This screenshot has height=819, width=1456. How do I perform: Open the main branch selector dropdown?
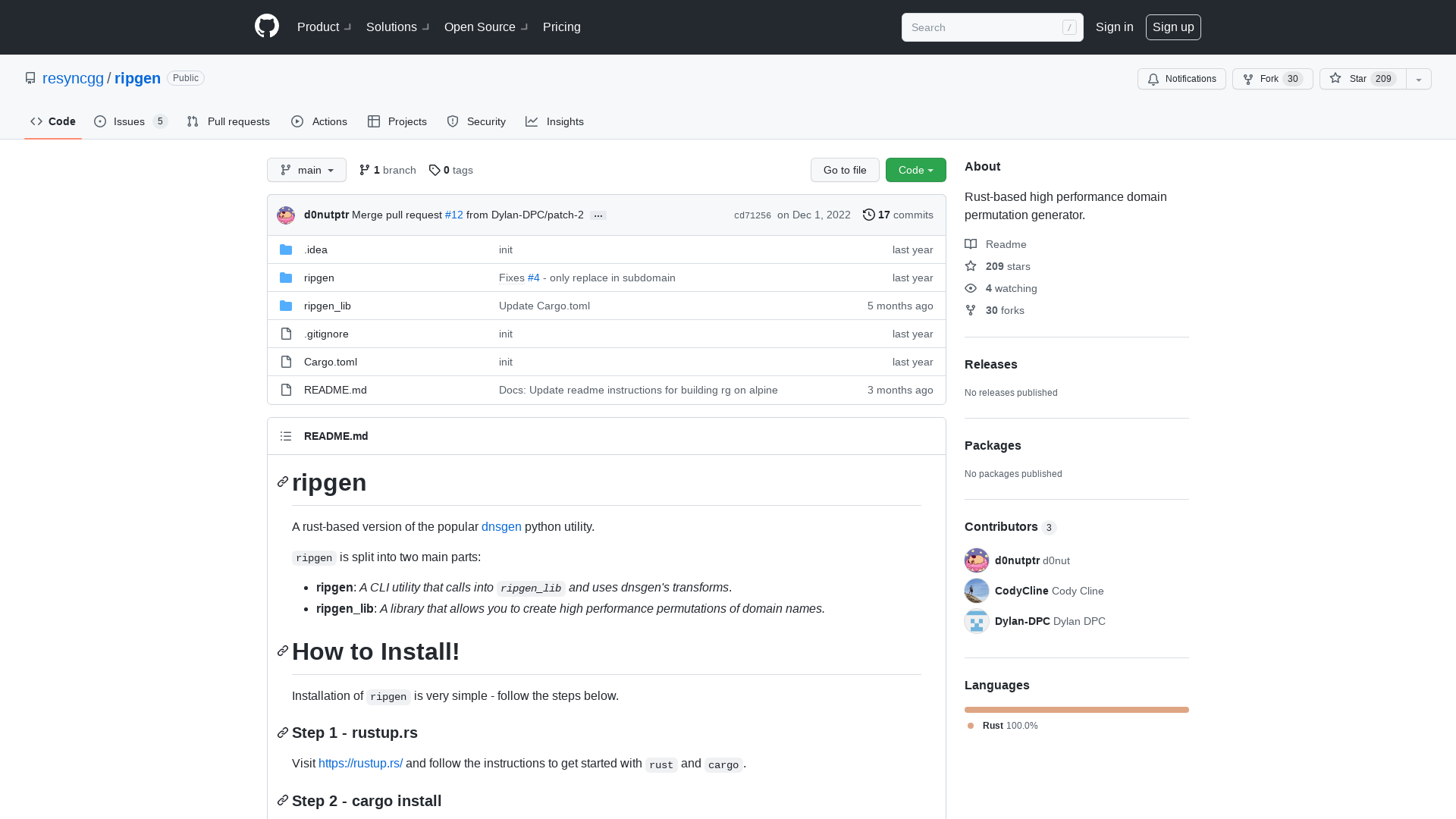tap(306, 170)
